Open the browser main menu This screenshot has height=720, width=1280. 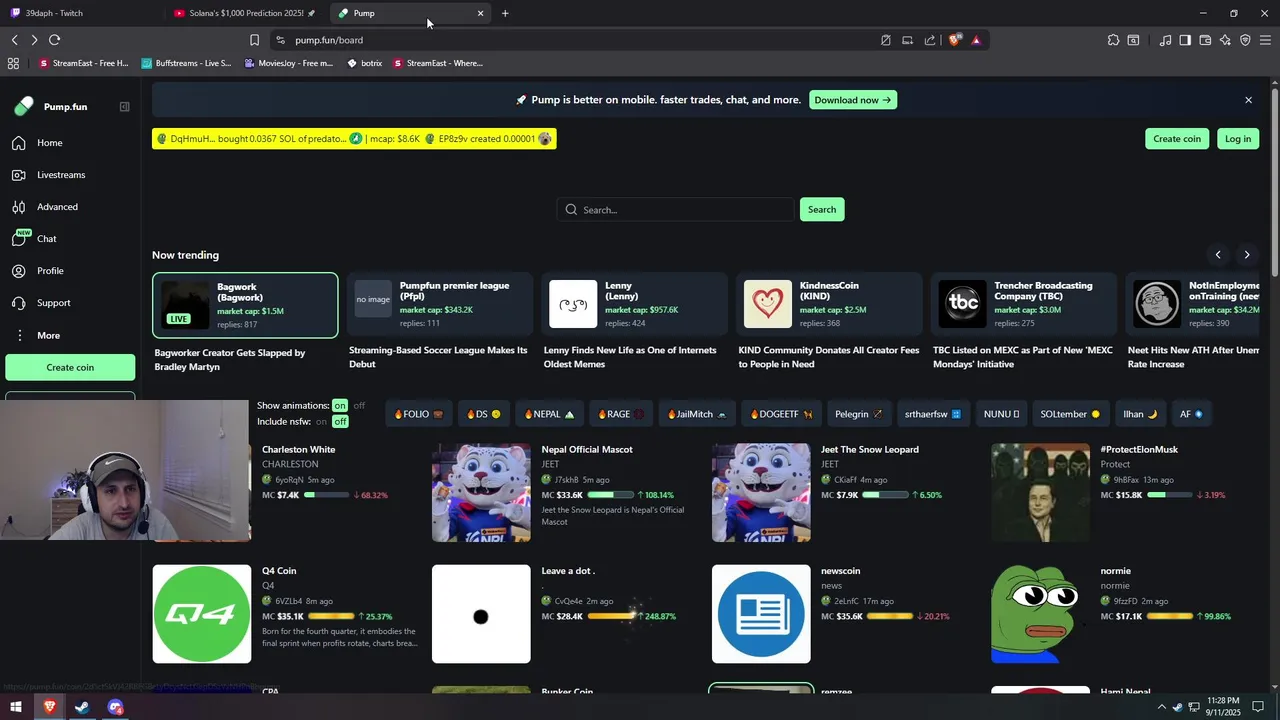coord(1265,40)
